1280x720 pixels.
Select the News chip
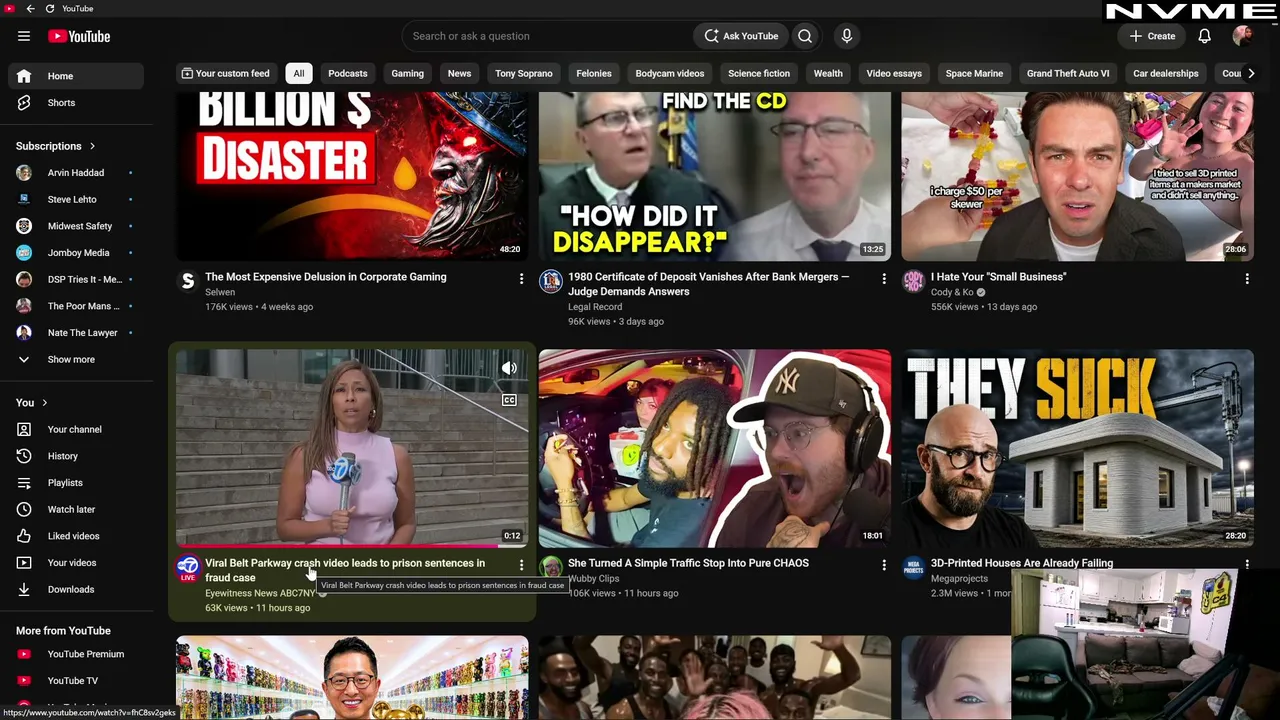[x=459, y=73]
